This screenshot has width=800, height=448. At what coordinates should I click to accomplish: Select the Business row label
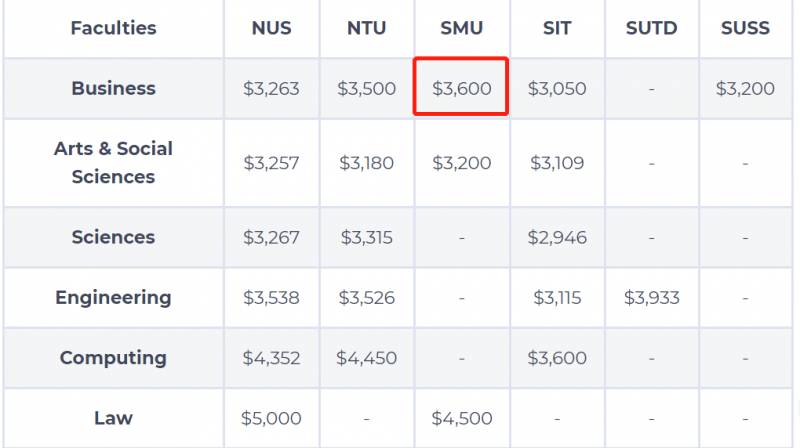pyautogui.click(x=113, y=88)
